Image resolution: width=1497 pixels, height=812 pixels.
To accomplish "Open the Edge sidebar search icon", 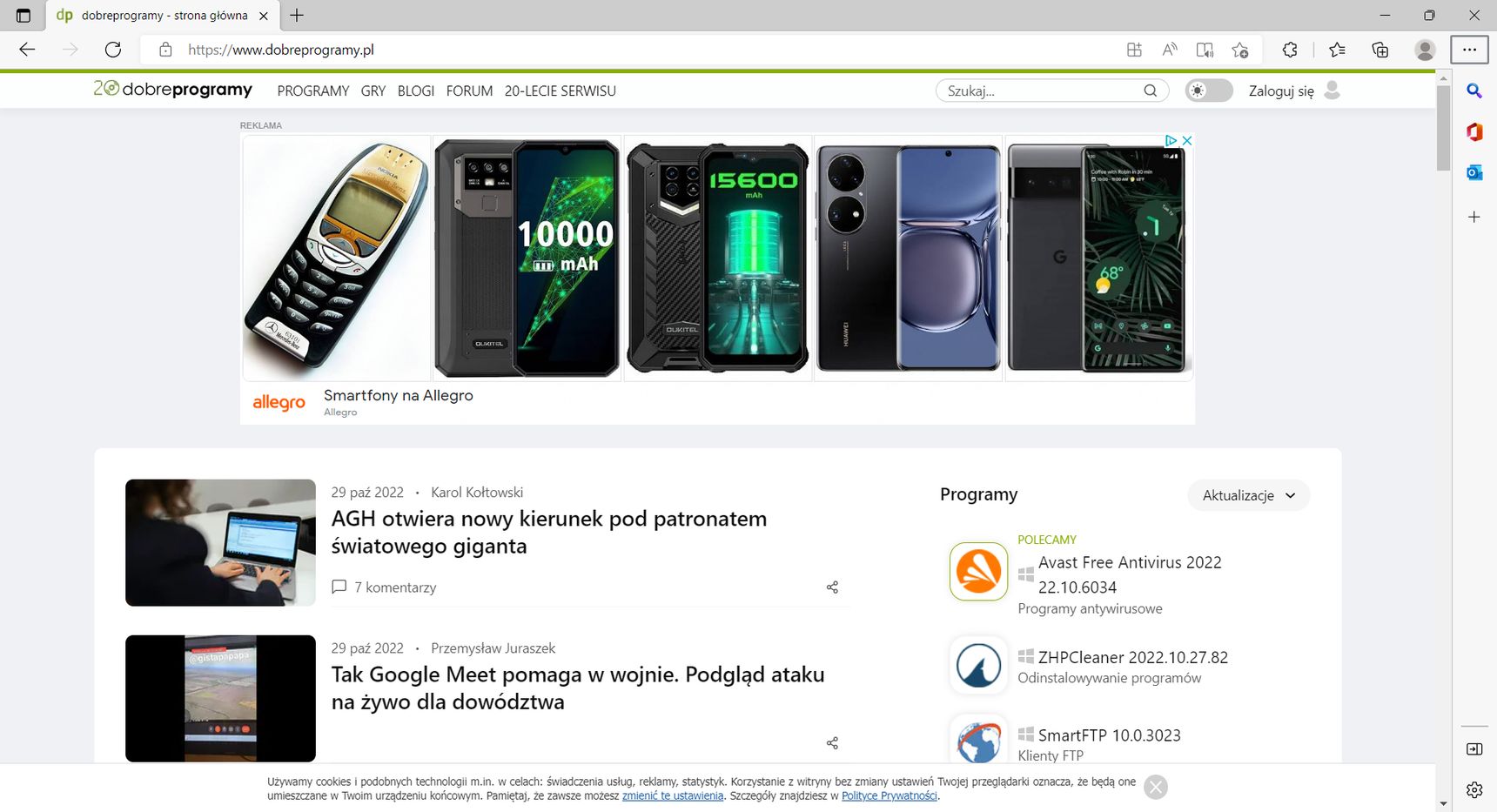I will coord(1474,91).
